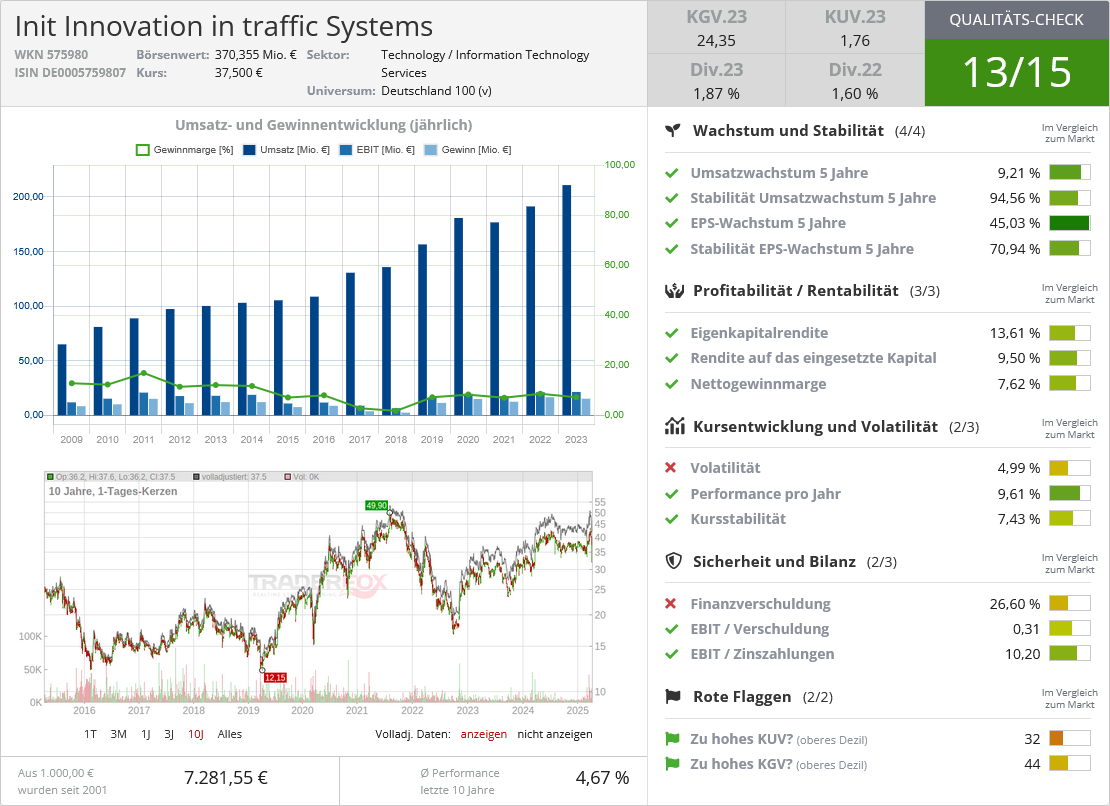Click the green checkmark for Performance pro Jahr
Viewport: 1110px width, 806px height.
672,494
